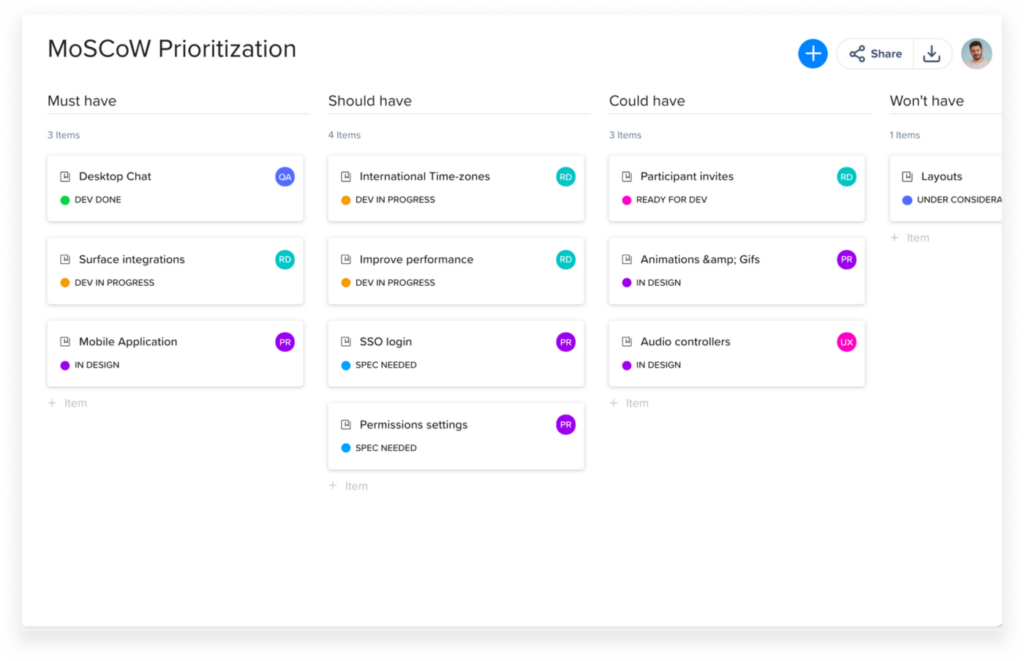The height and width of the screenshot is (661, 1024).
Task: Add item under Must have column
Action: [68, 403]
